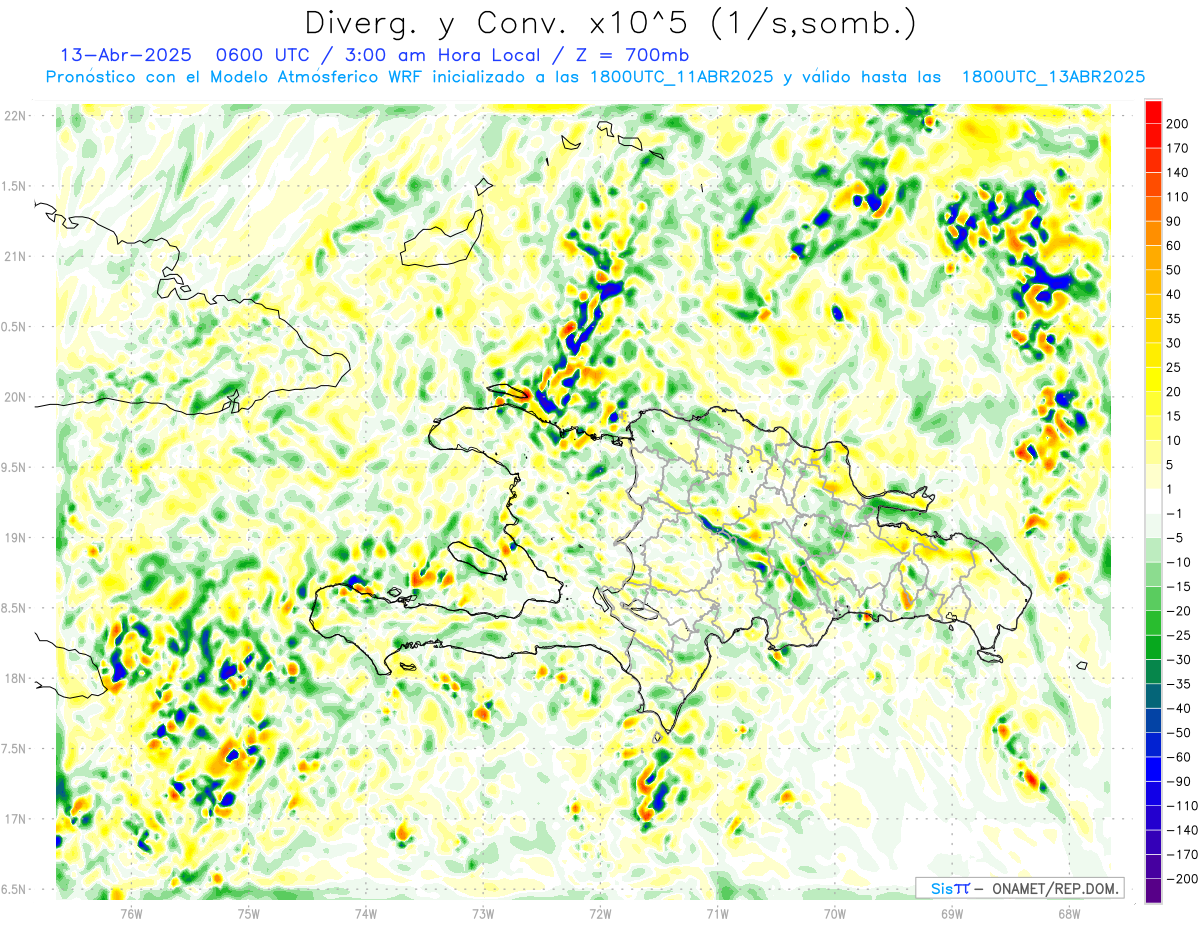Click the dark purple swatch at the scale bottom

coord(1153,891)
